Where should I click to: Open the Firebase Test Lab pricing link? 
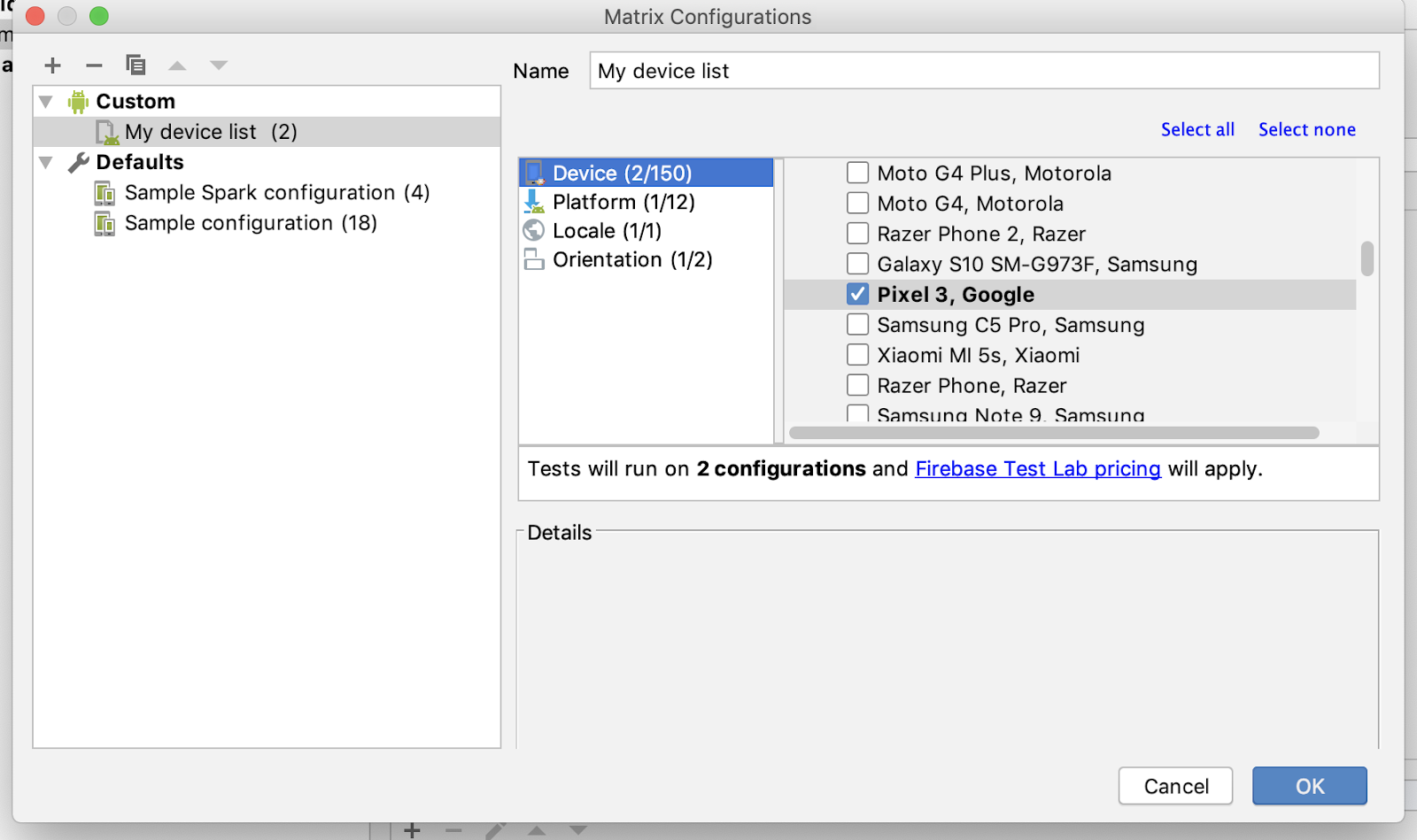pyautogui.click(x=1037, y=469)
